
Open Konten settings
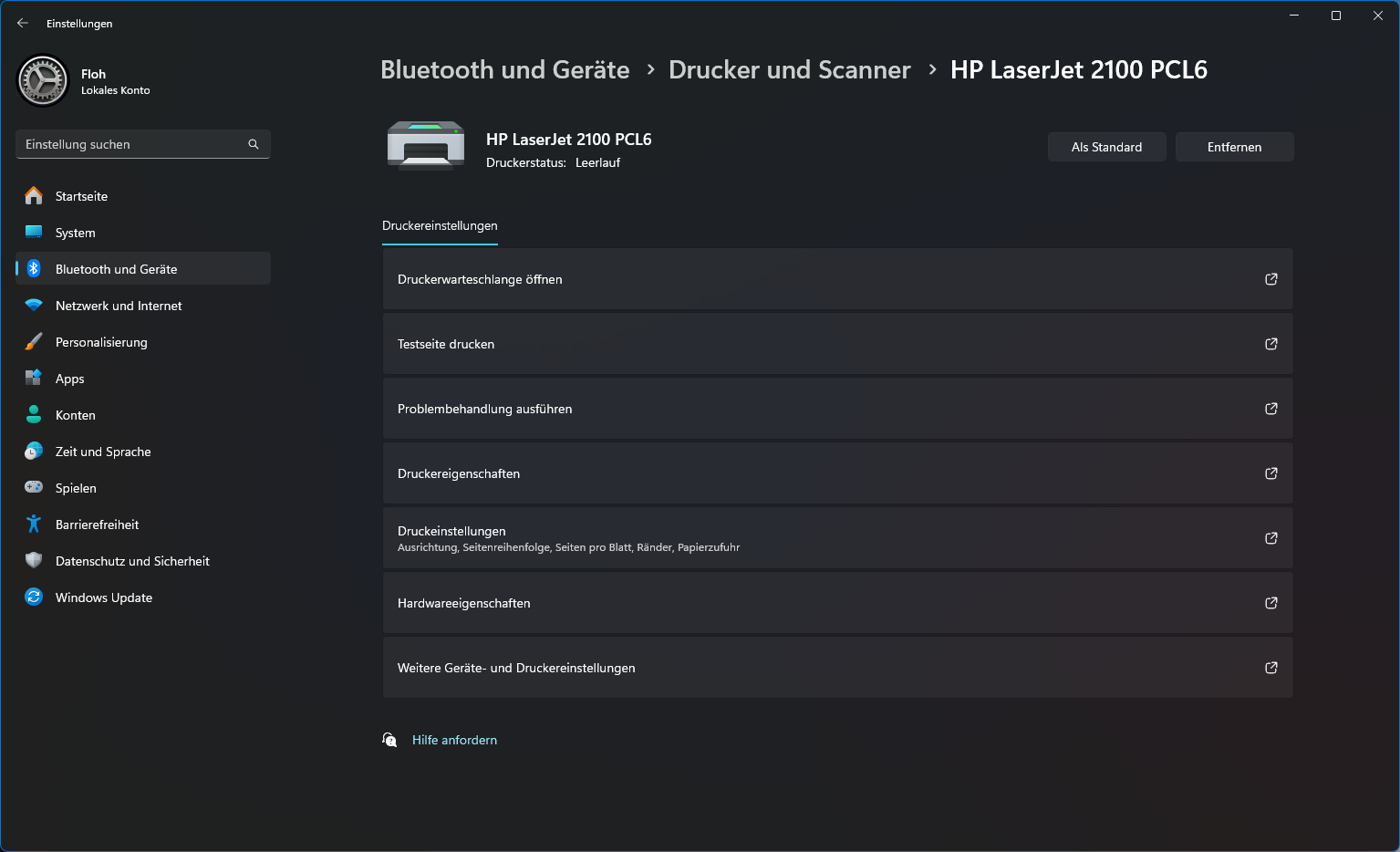[x=76, y=415]
